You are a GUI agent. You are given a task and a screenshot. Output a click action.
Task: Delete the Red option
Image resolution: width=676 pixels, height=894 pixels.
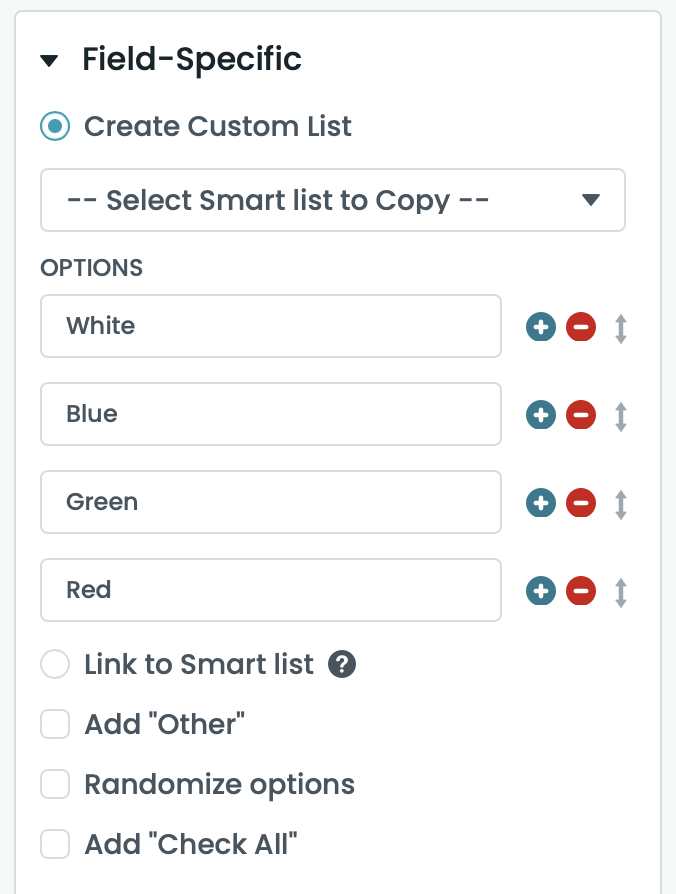pos(581,591)
